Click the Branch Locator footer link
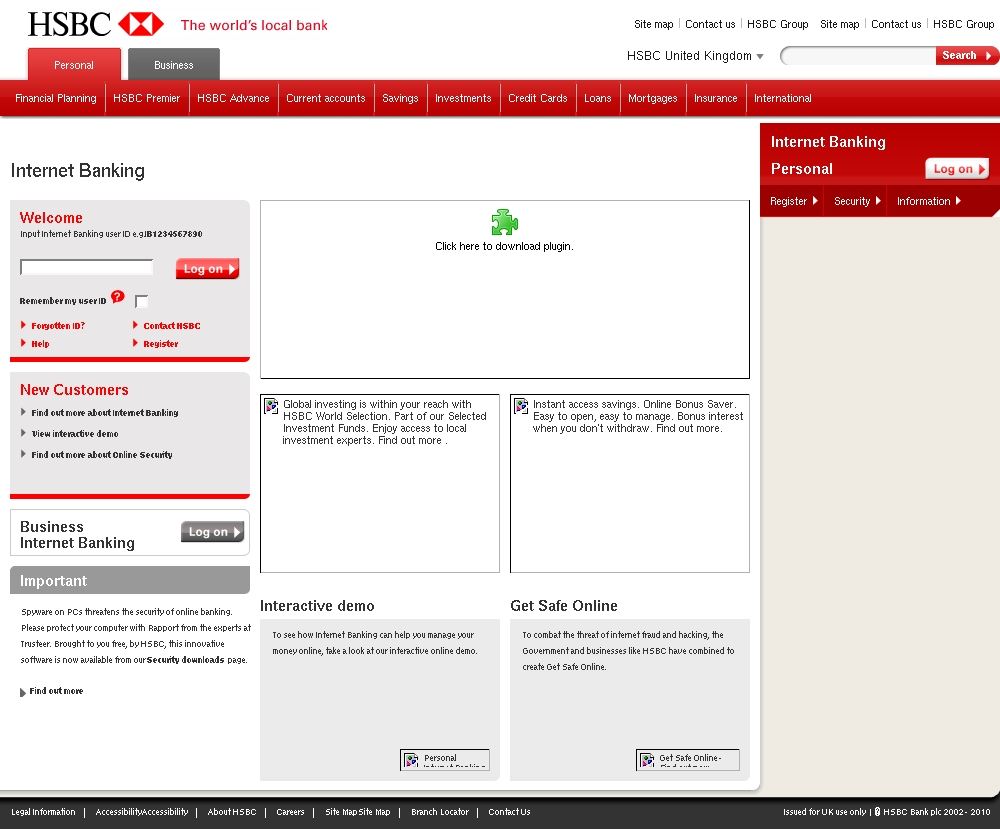 pos(440,812)
